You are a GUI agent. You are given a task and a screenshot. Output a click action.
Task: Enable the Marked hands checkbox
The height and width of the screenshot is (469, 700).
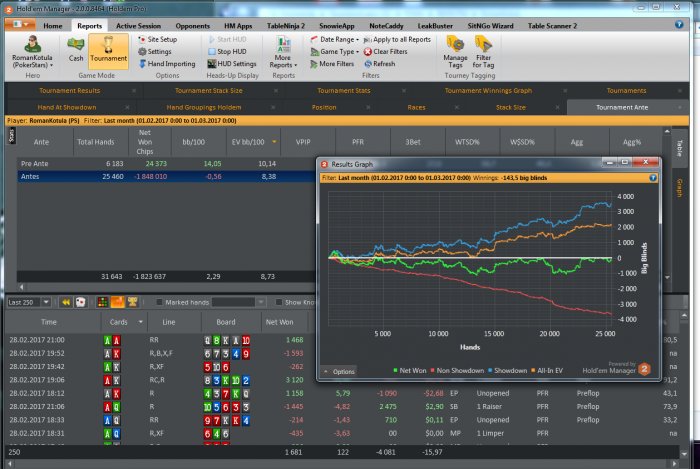coord(159,301)
